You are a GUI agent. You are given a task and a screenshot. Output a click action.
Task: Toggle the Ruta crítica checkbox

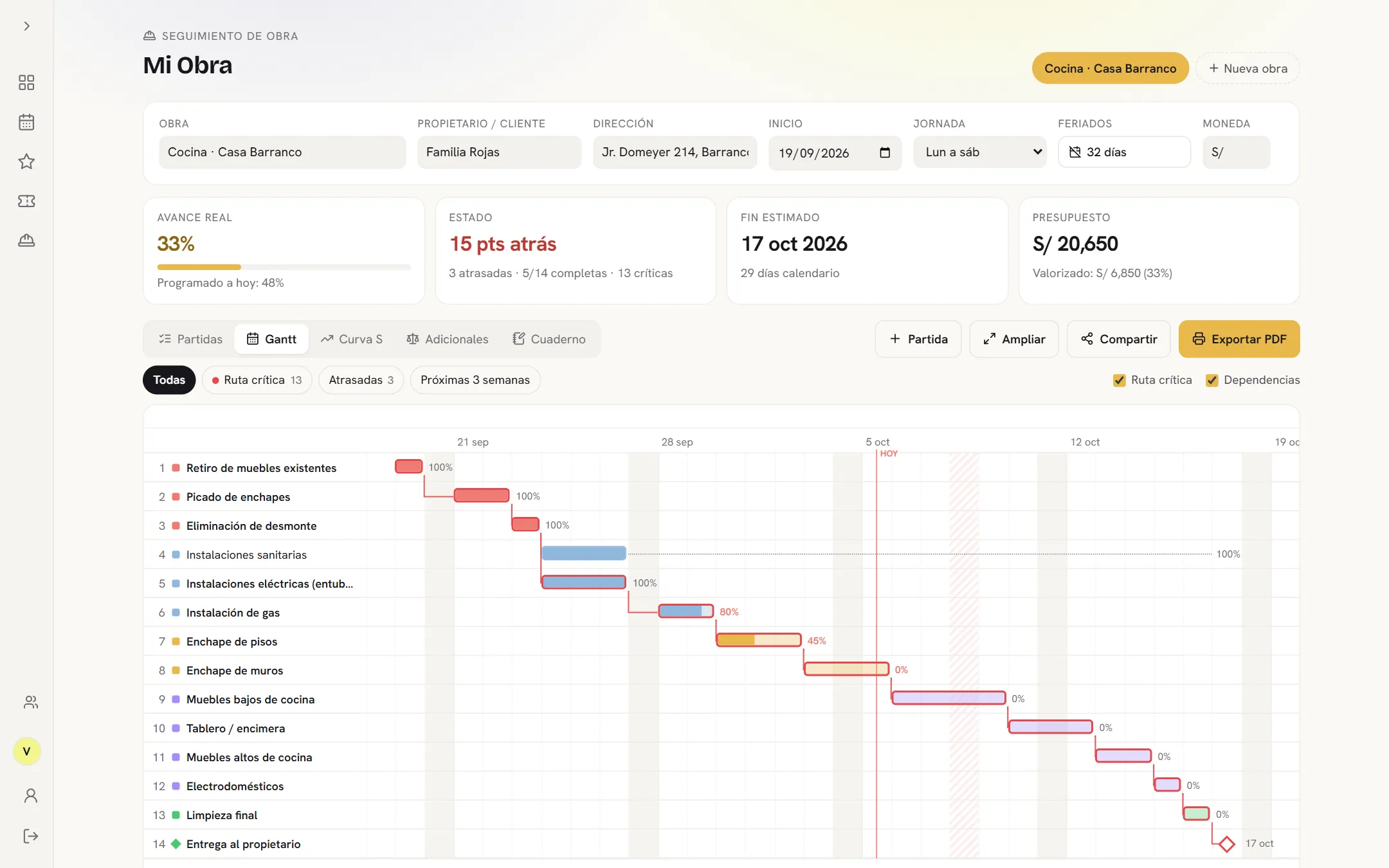1120,380
